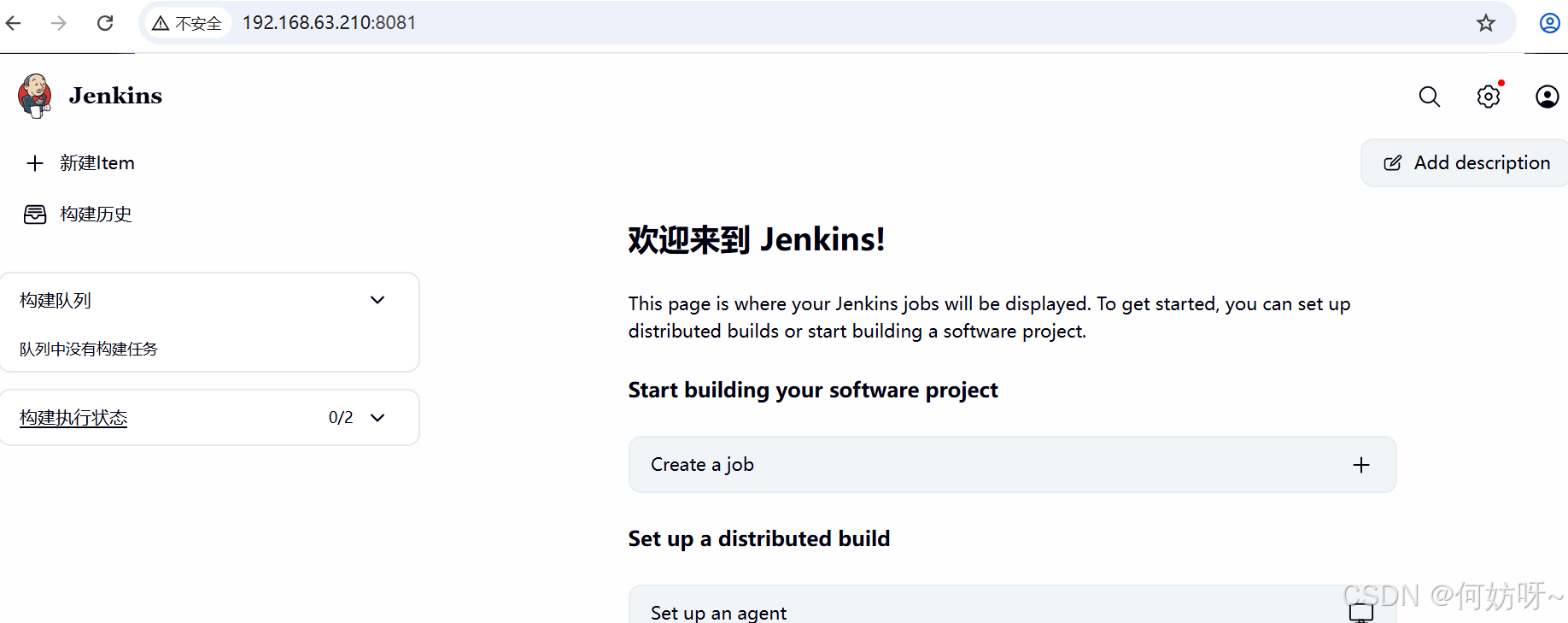
Task: Click the plus icon on Create a job
Action: [x=1361, y=465]
